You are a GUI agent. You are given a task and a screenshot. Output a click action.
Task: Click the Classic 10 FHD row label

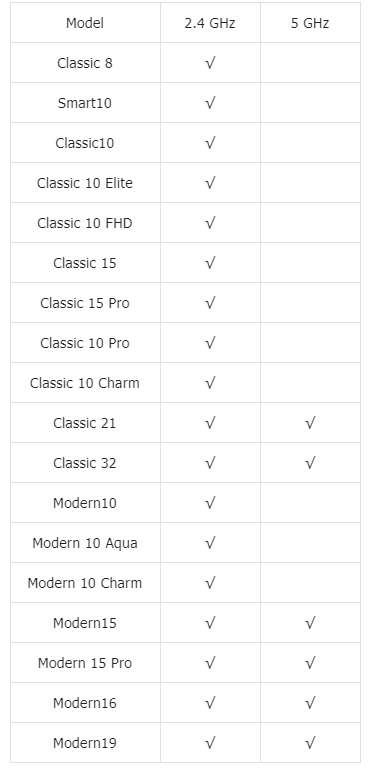(85, 223)
